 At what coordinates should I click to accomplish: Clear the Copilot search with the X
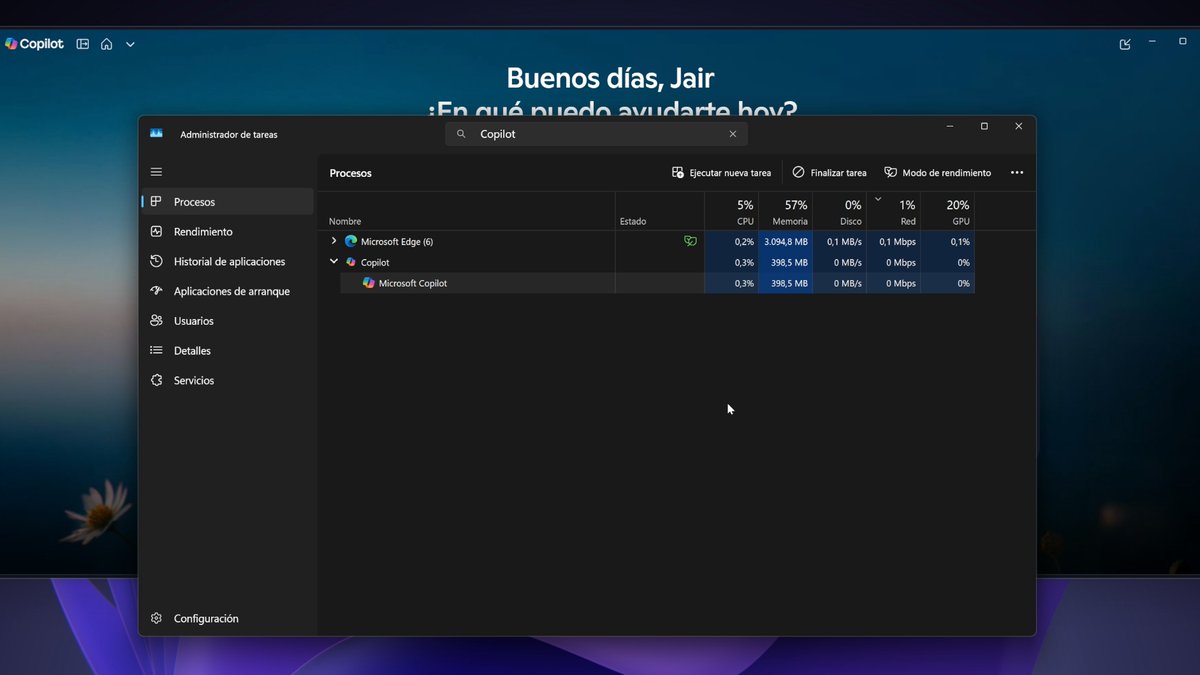(733, 133)
